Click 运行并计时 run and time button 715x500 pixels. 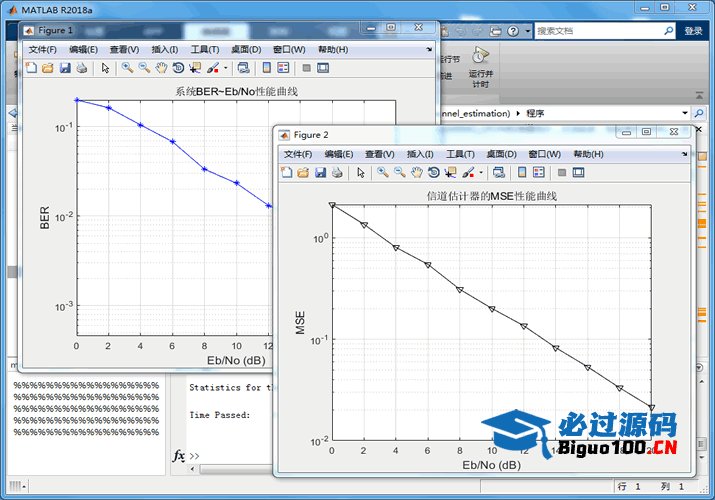480,67
